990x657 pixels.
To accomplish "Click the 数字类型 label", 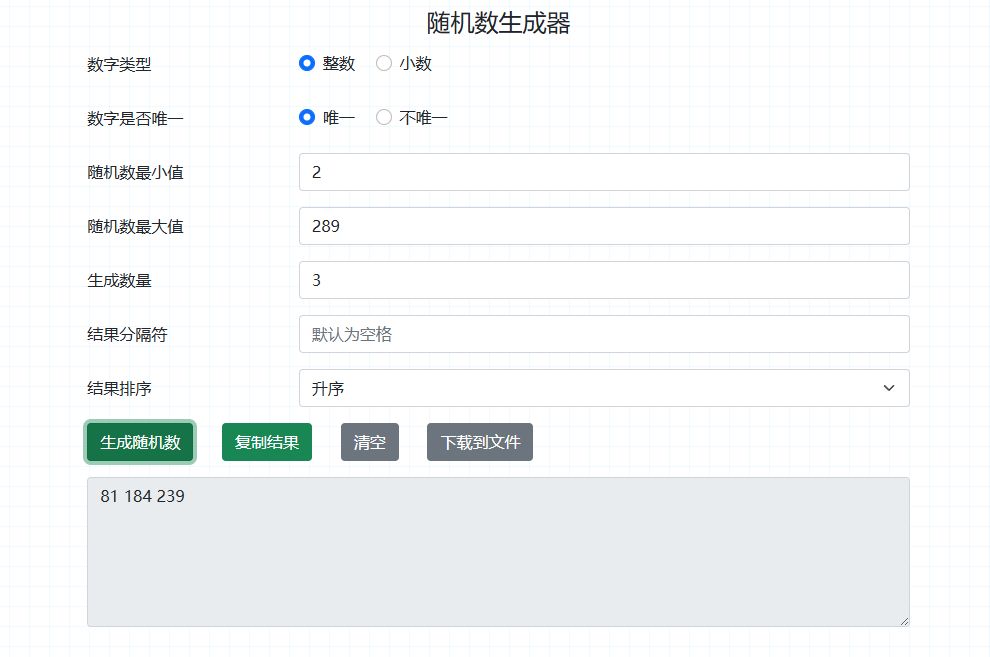I will (x=119, y=64).
